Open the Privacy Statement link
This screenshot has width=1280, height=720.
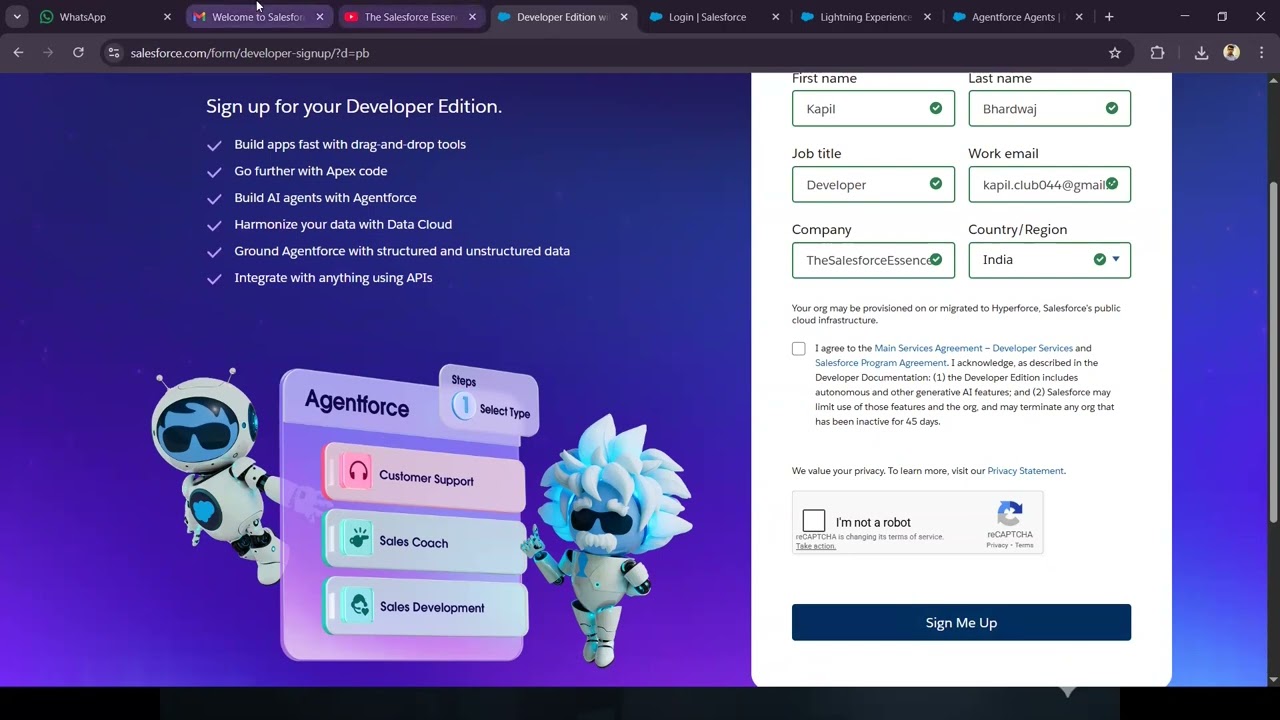click(1025, 471)
